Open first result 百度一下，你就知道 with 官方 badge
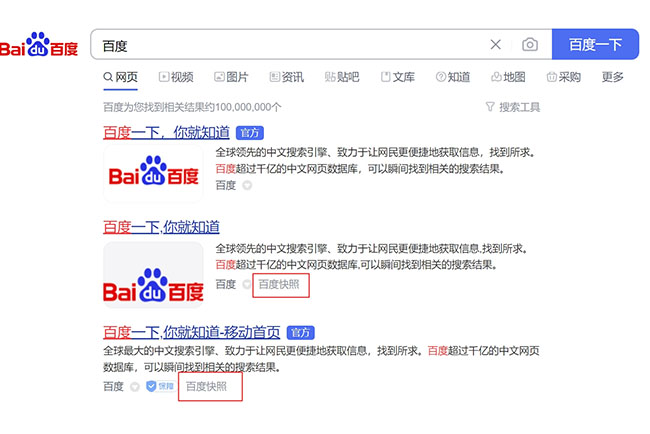The image size is (650, 434). 166,133
